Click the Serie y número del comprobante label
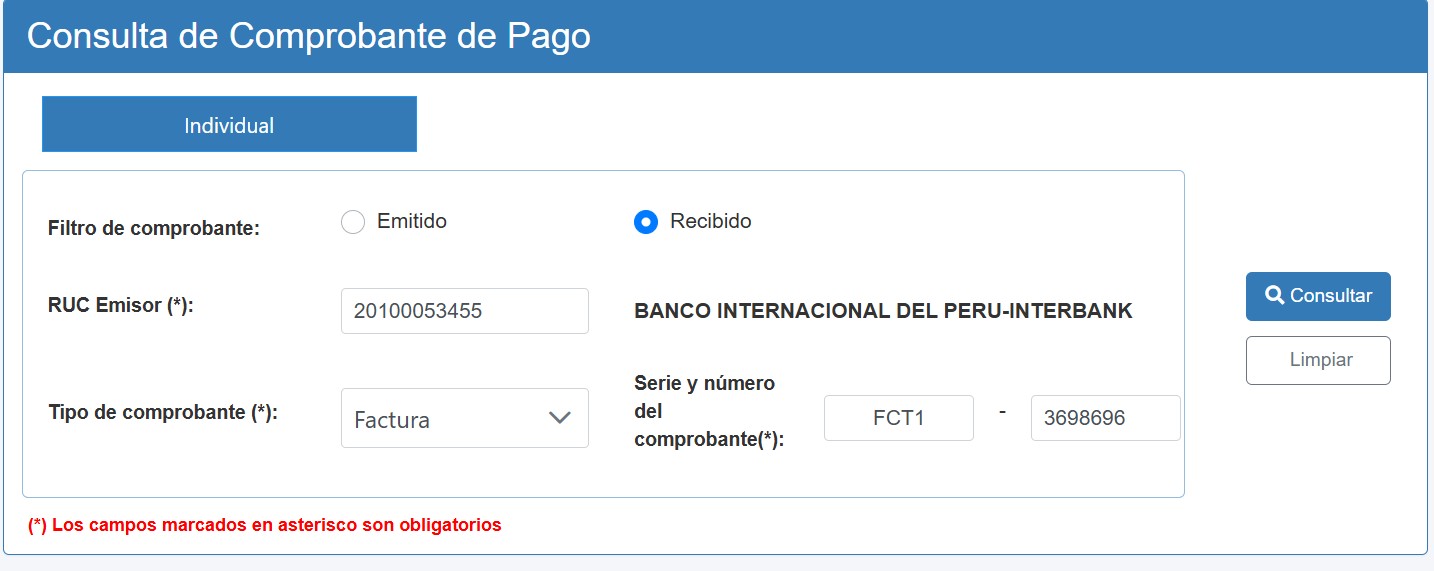 (x=708, y=411)
